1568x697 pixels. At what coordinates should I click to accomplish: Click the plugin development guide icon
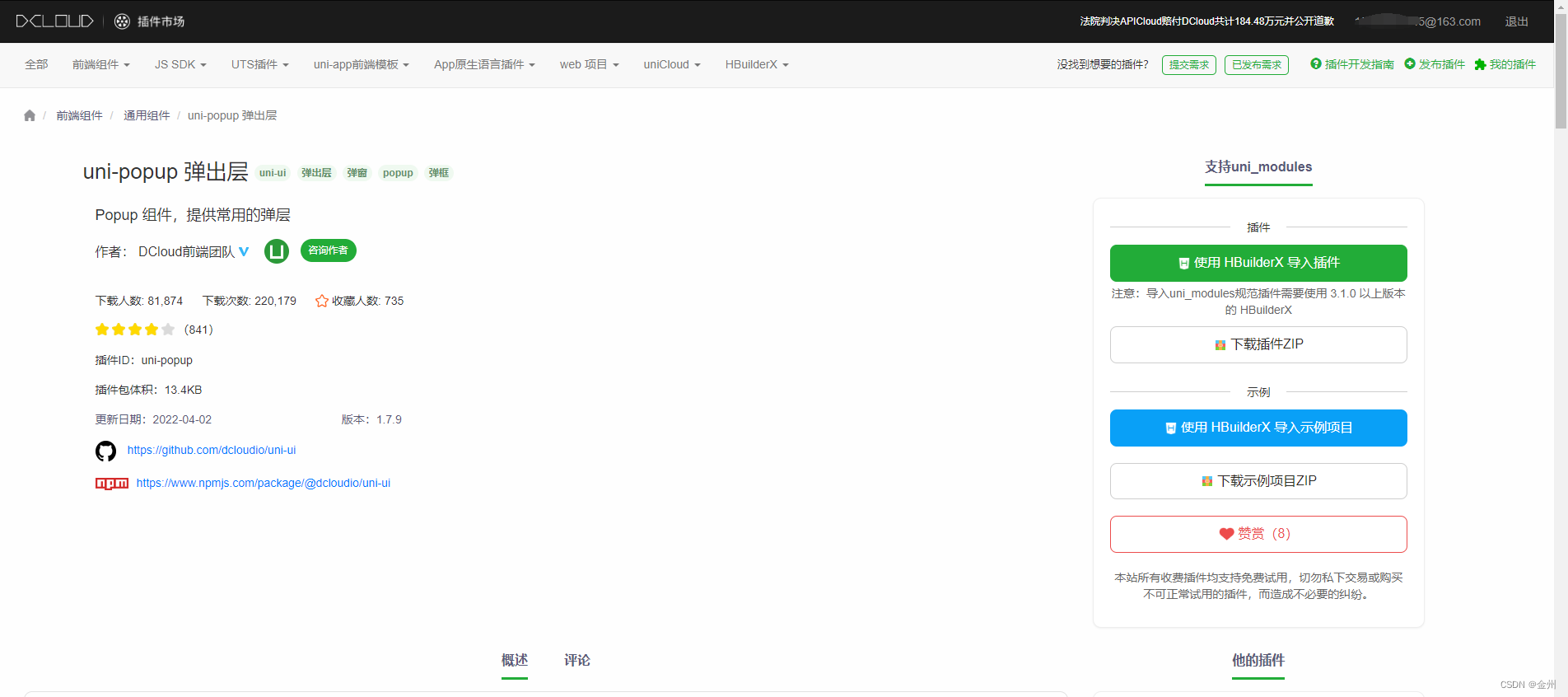(x=1316, y=63)
